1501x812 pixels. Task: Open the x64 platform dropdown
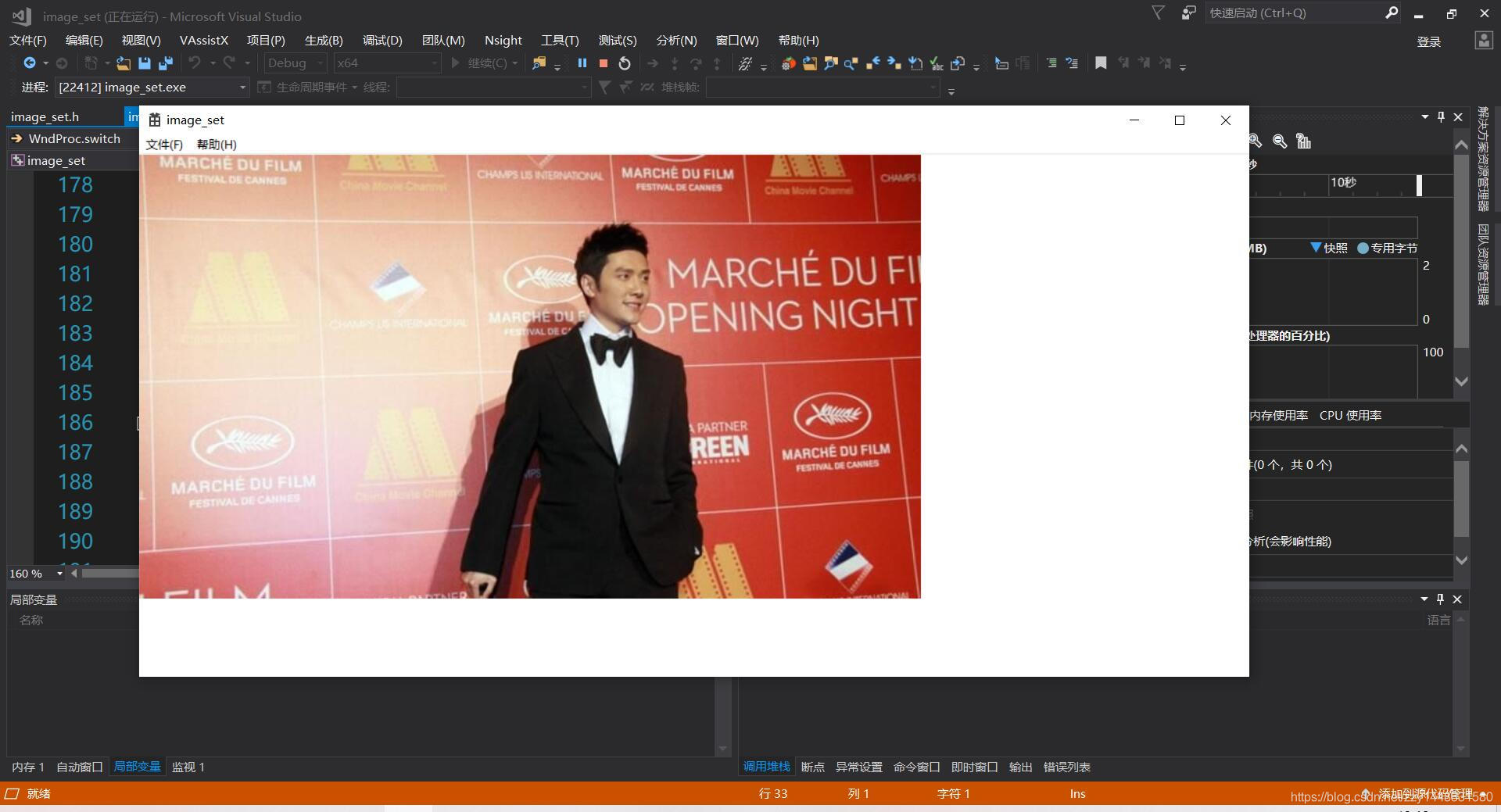387,63
